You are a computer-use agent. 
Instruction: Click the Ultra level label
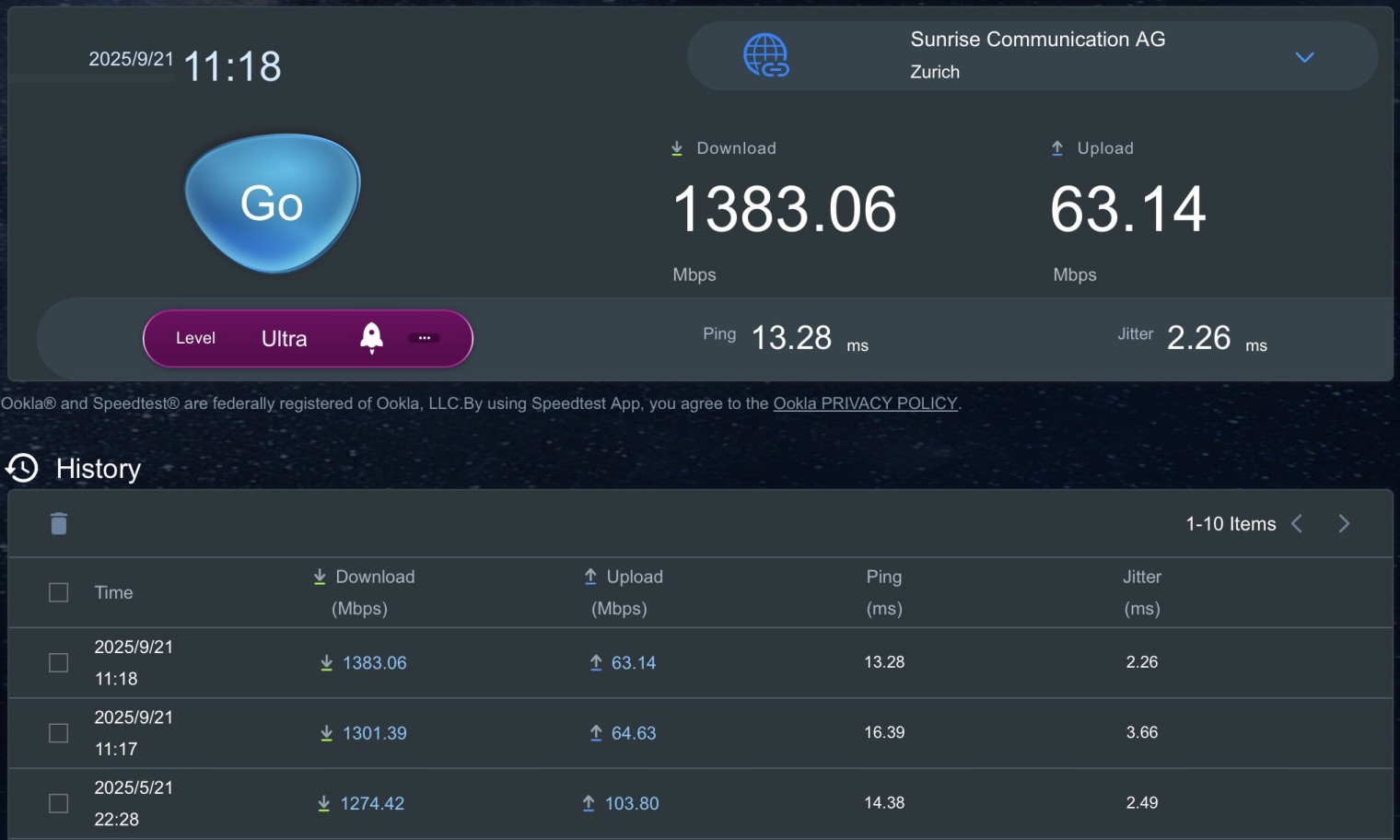point(284,339)
